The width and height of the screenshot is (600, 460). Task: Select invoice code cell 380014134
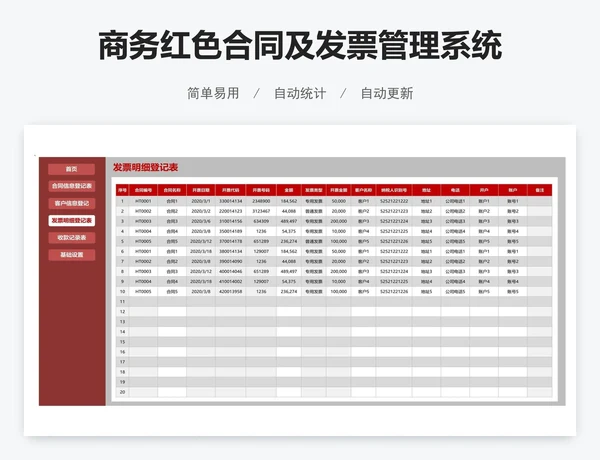click(x=230, y=251)
